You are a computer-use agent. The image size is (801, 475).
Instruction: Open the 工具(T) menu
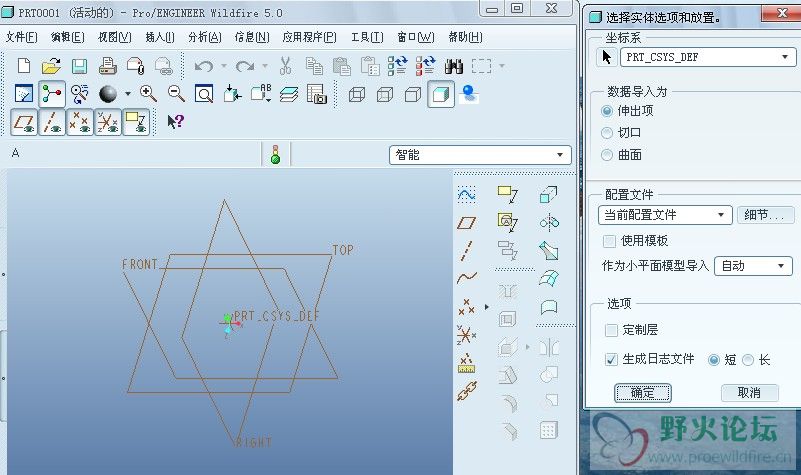[x=367, y=37]
